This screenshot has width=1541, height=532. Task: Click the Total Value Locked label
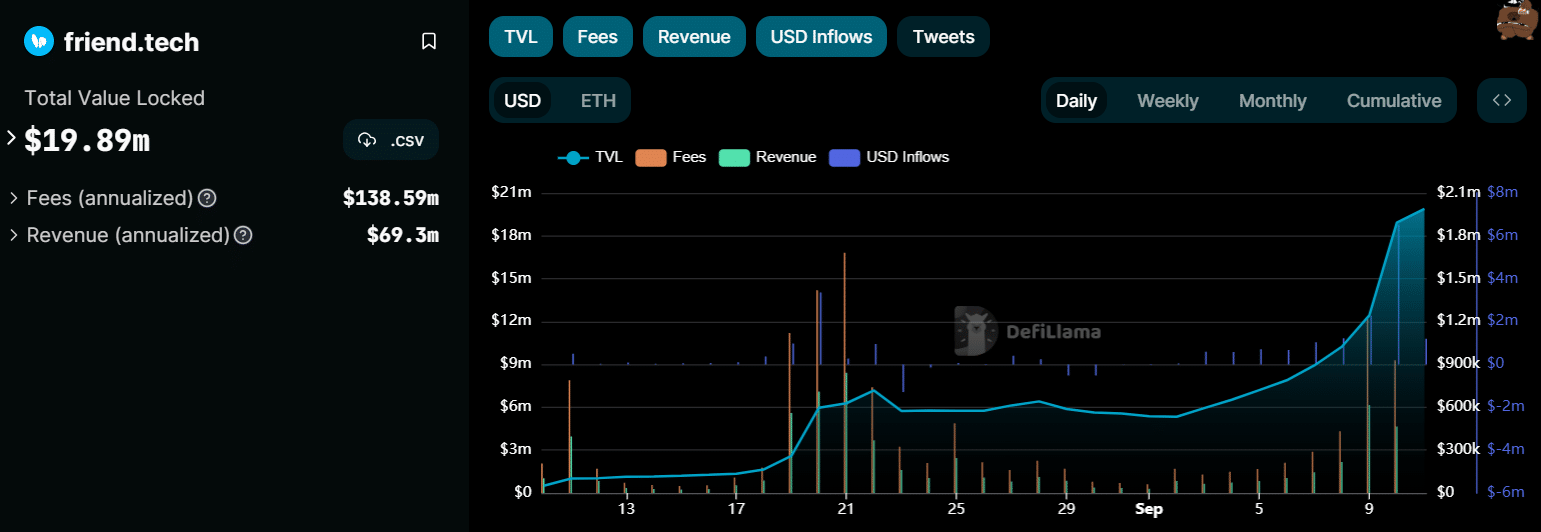[x=115, y=98]
